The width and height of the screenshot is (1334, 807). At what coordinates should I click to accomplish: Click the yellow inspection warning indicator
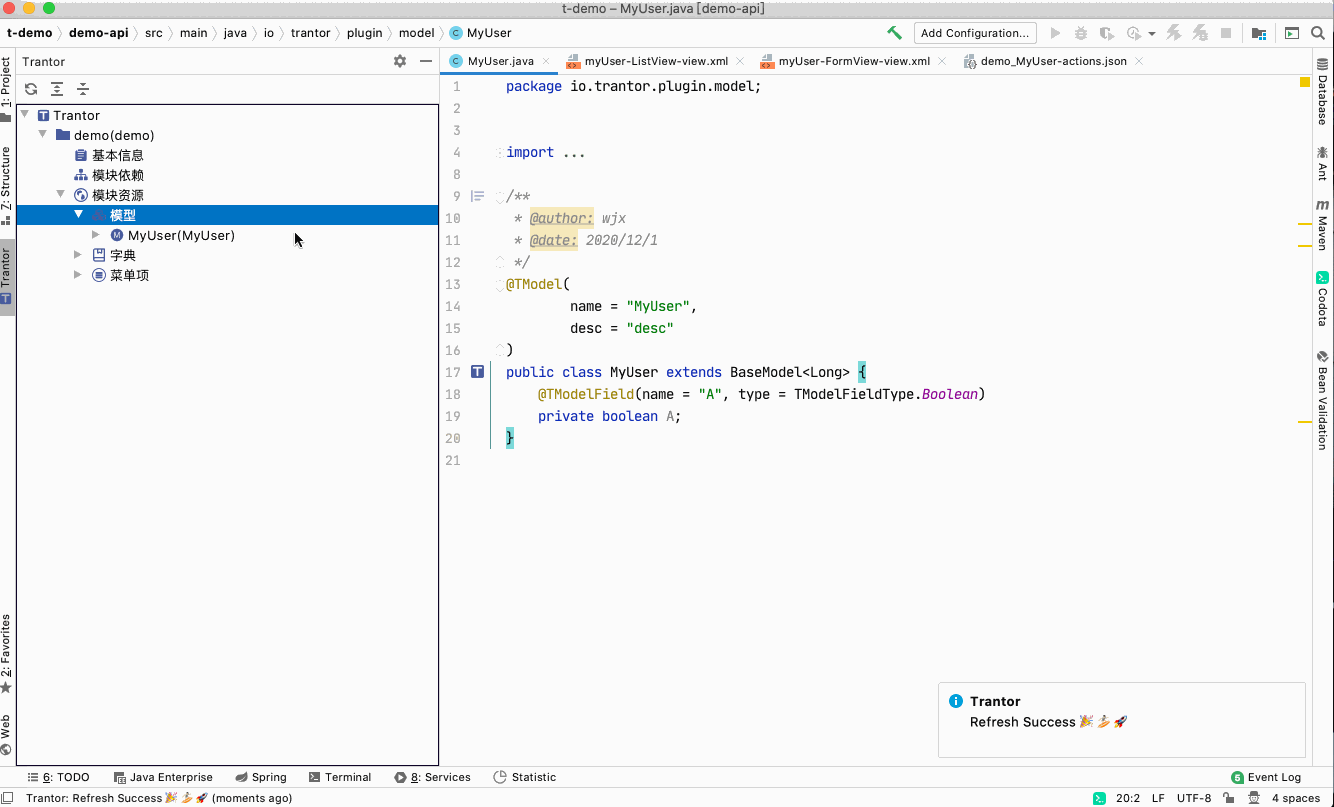[1305, 82]
